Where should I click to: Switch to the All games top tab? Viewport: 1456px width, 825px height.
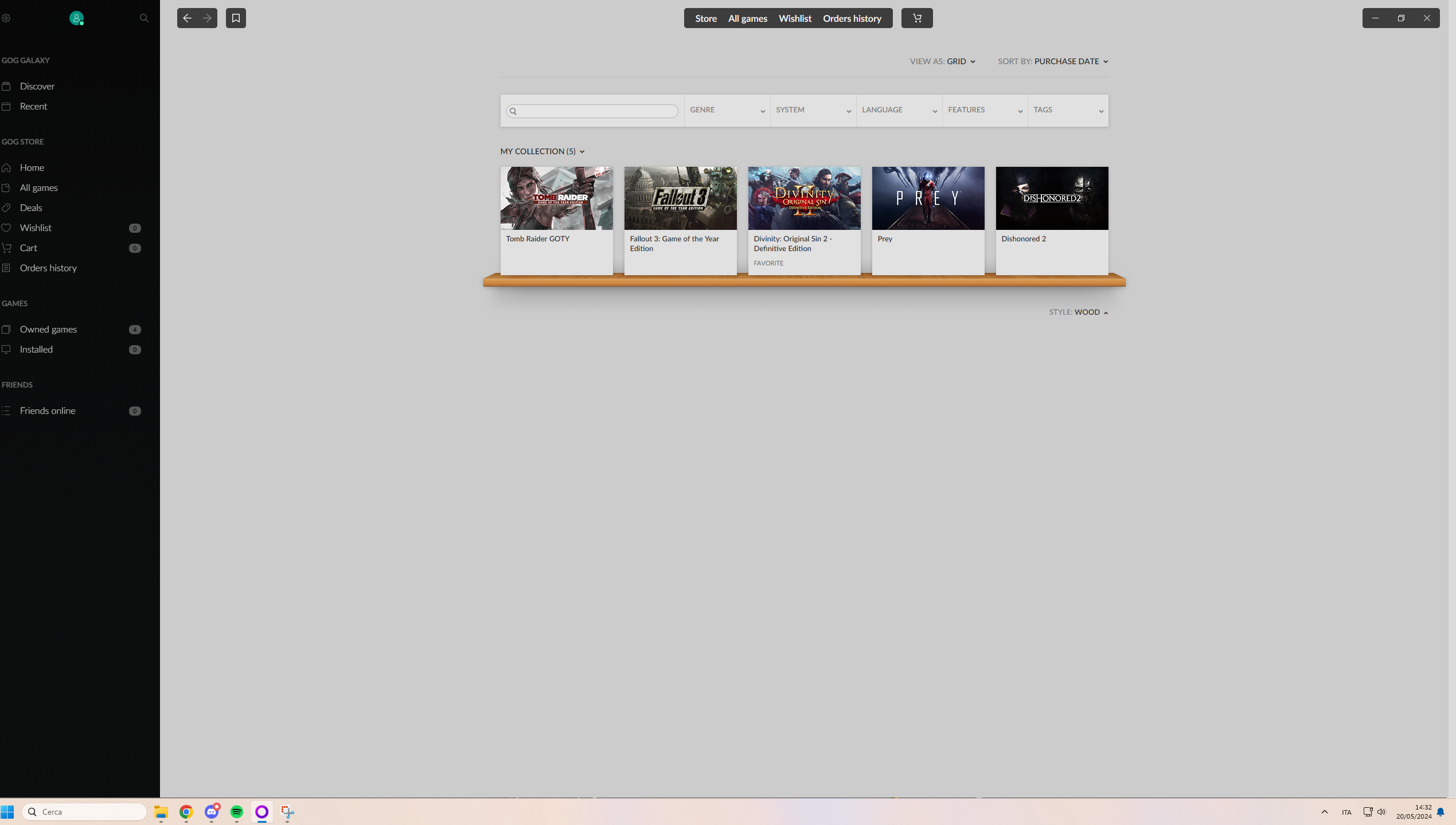click(x=748, y=18)
